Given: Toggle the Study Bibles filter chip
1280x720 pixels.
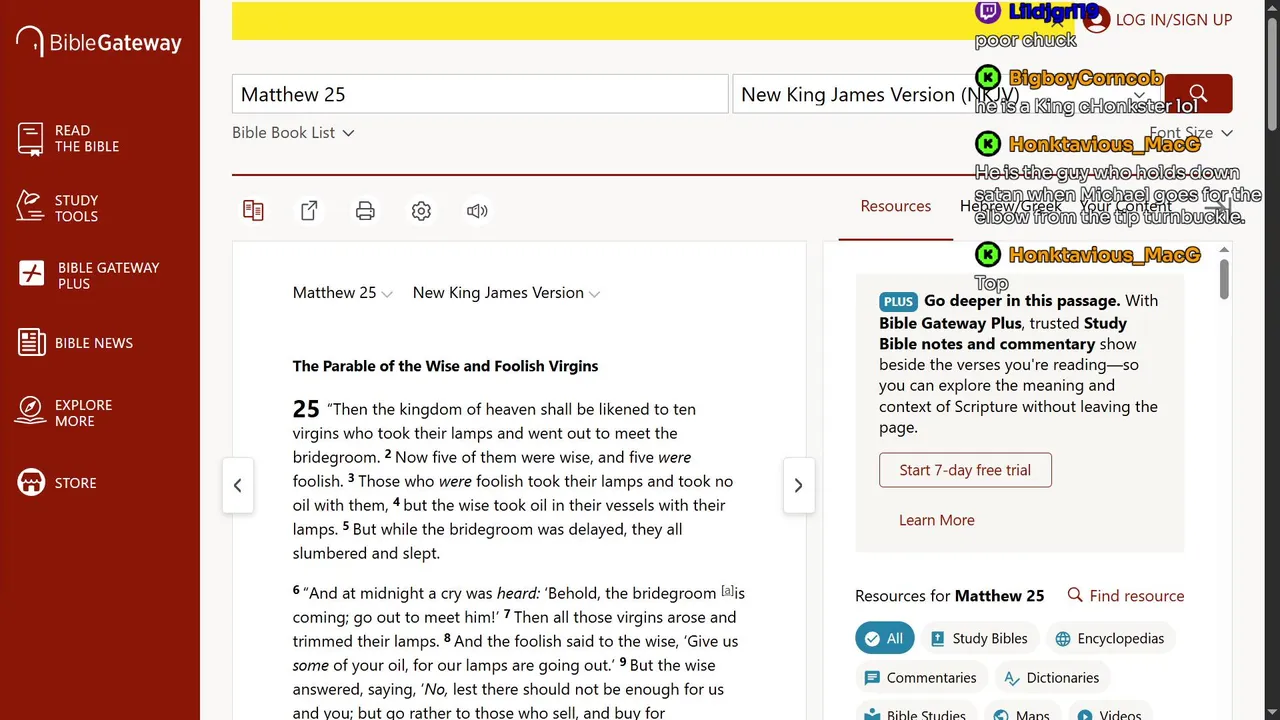Looking at the screenshot, I should point(979,638).
